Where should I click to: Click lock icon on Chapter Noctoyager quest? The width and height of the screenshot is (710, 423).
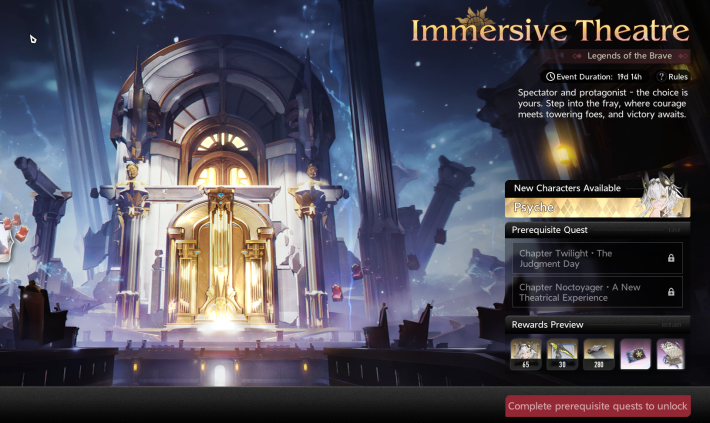(671, 292)
